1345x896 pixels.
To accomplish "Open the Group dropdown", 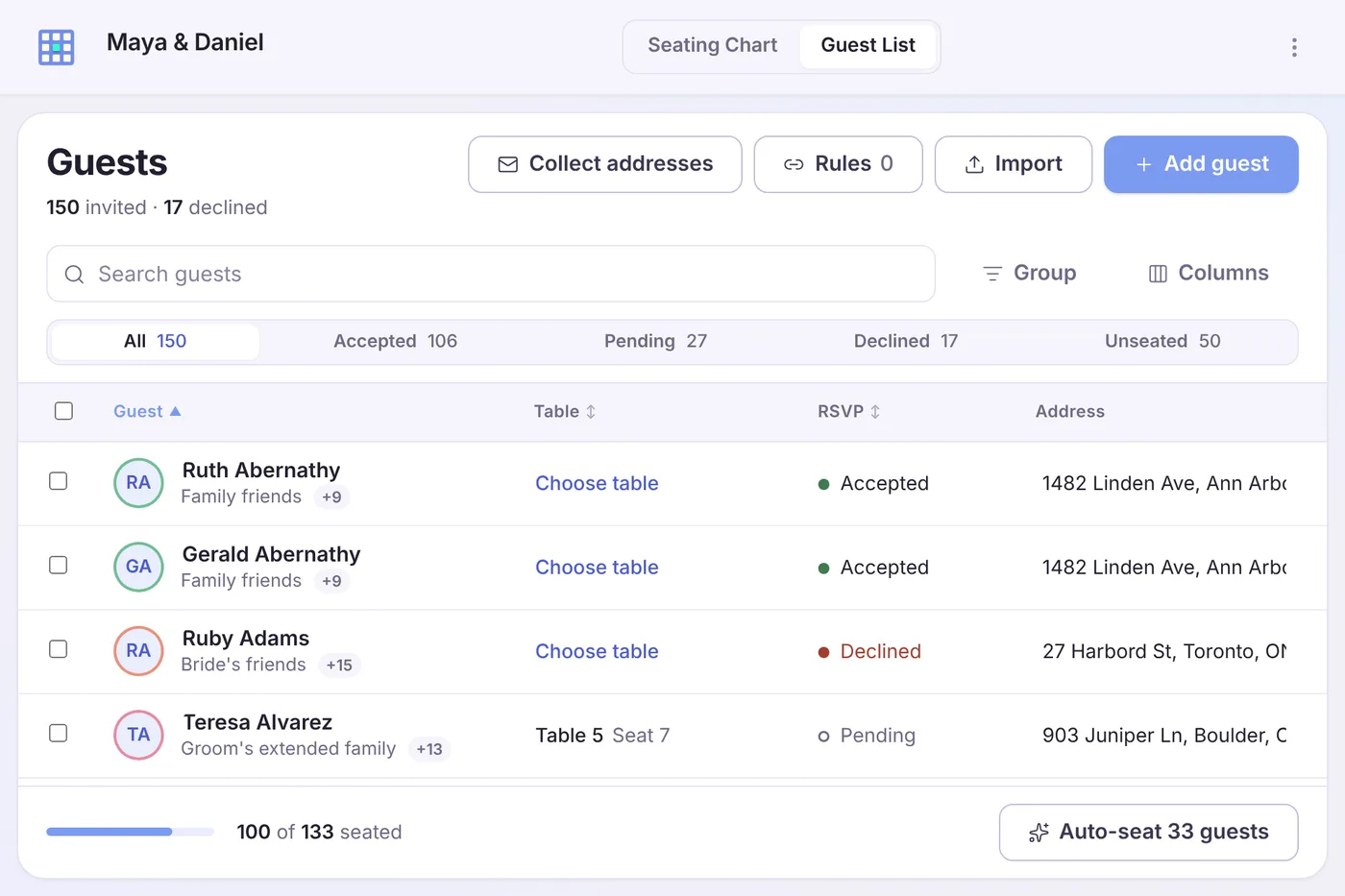I will pyautogui.click(x=1029, y=274).
